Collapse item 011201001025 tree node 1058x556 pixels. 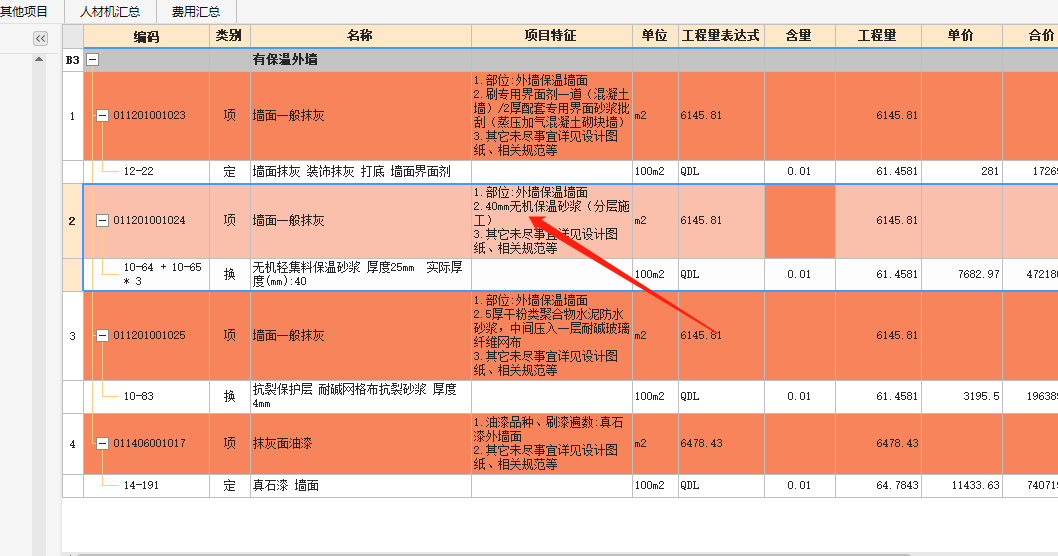tap(102, 335)
